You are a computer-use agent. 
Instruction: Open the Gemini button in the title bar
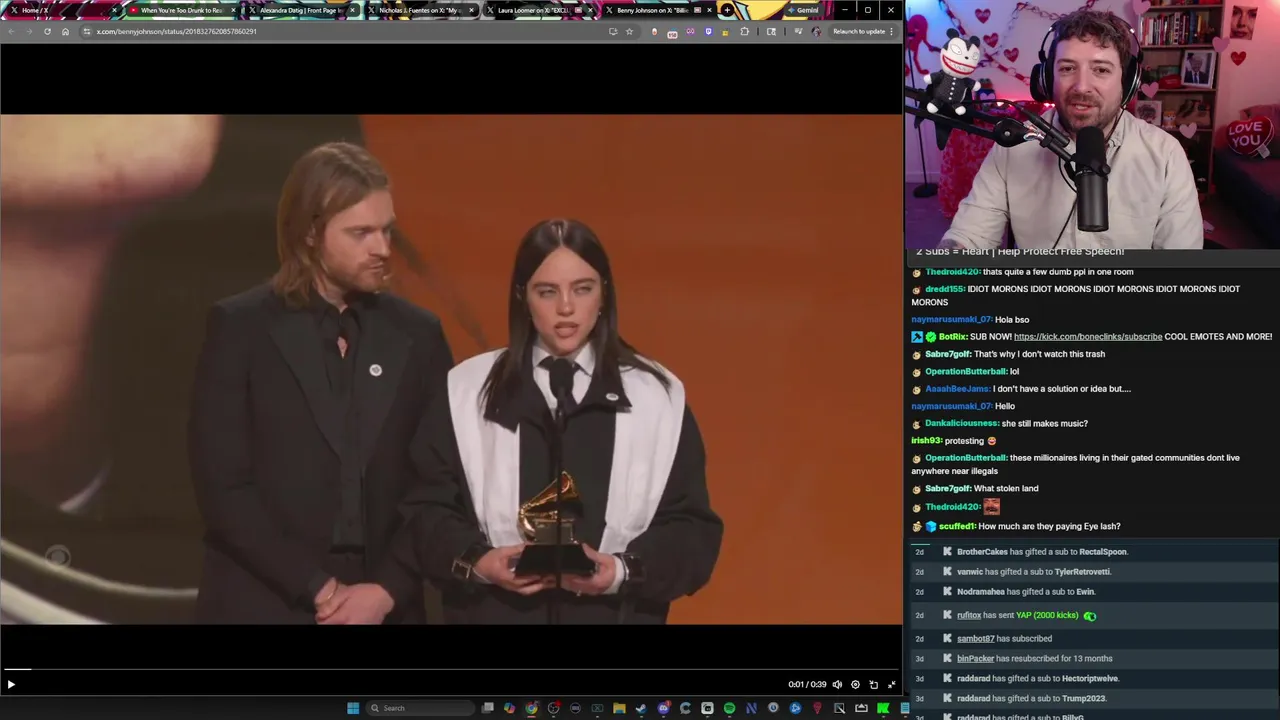click(x=803, y=10)
